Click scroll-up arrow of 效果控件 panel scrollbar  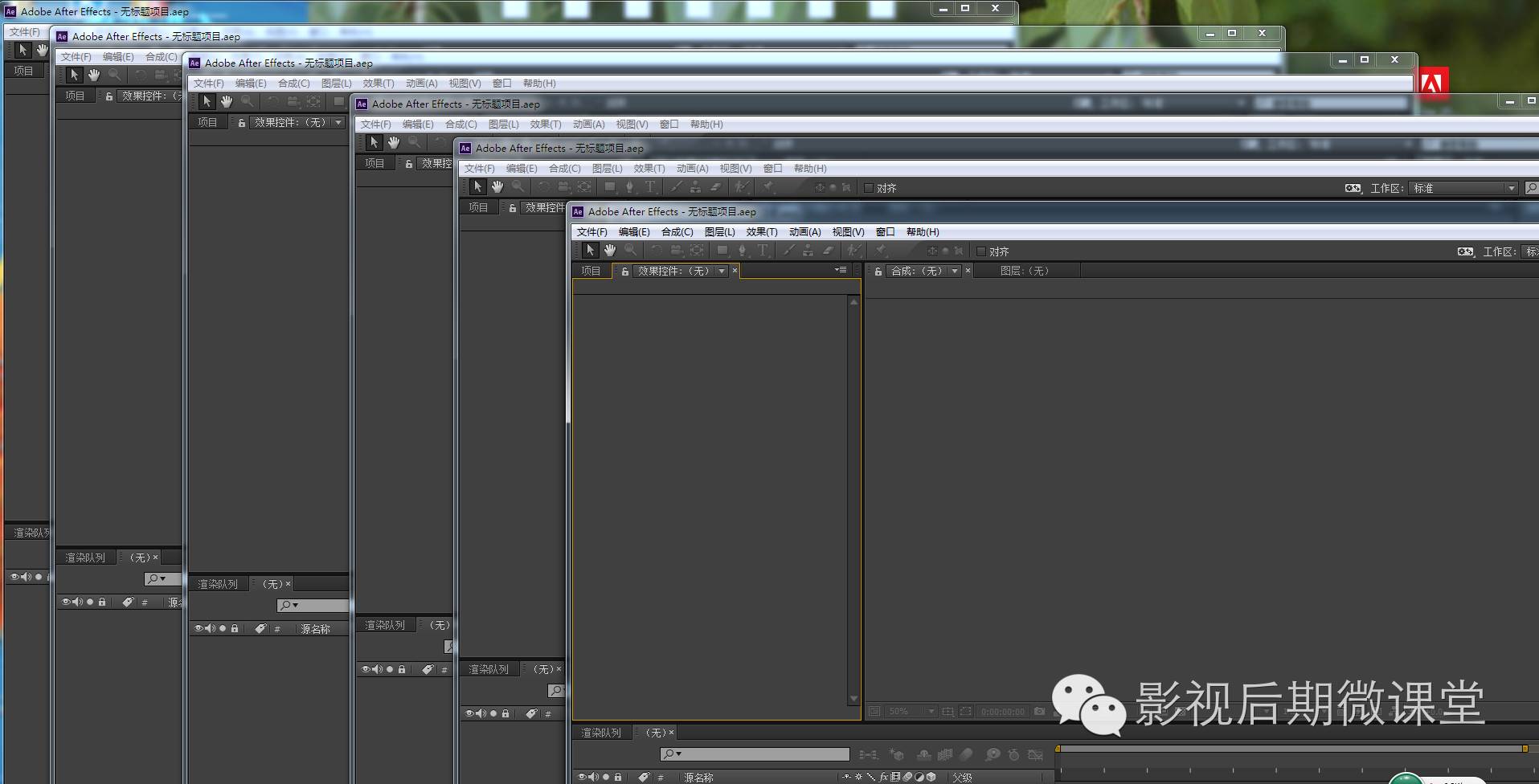853,302
